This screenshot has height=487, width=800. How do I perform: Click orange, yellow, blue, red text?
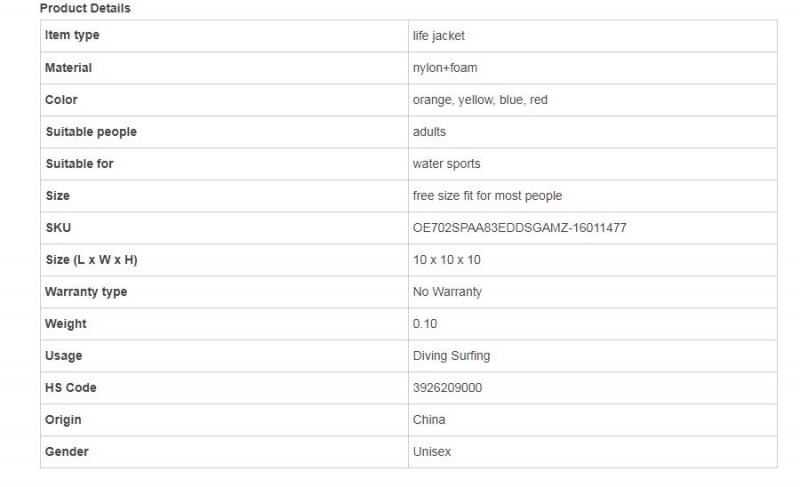pos(480,100)
